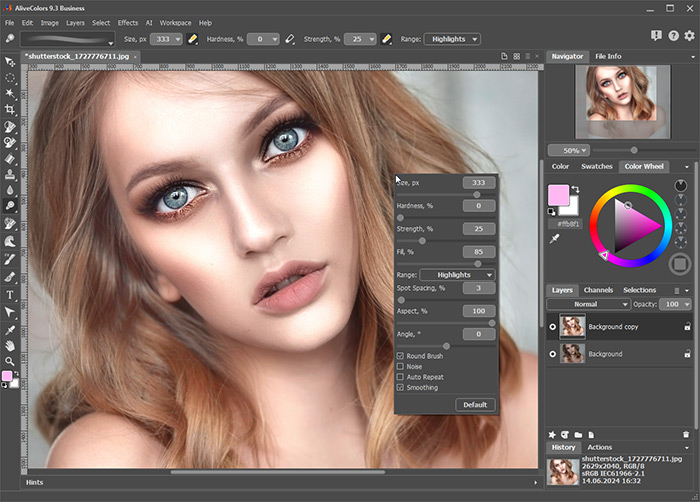Click the Navigator preview thumbnail
The height and width of the screenshot is (502, 700).
pos(623,102)
